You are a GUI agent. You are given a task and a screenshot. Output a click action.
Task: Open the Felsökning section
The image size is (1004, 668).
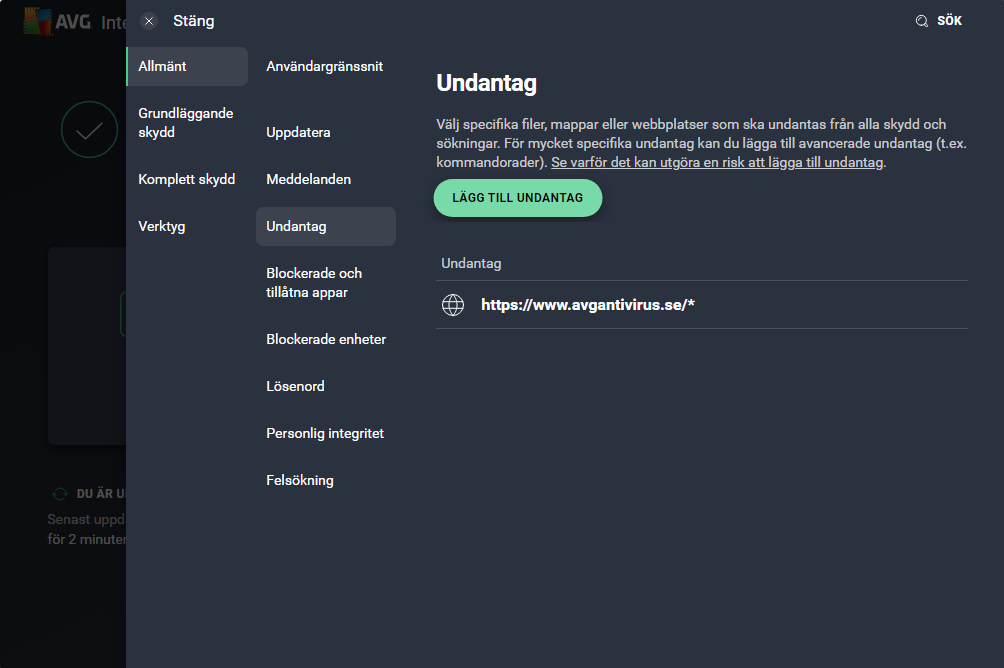coord(300,480)
